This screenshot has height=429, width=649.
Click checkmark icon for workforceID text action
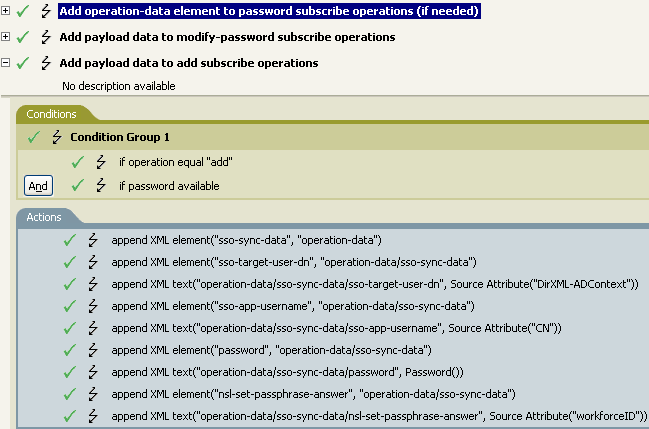[70, 416]
